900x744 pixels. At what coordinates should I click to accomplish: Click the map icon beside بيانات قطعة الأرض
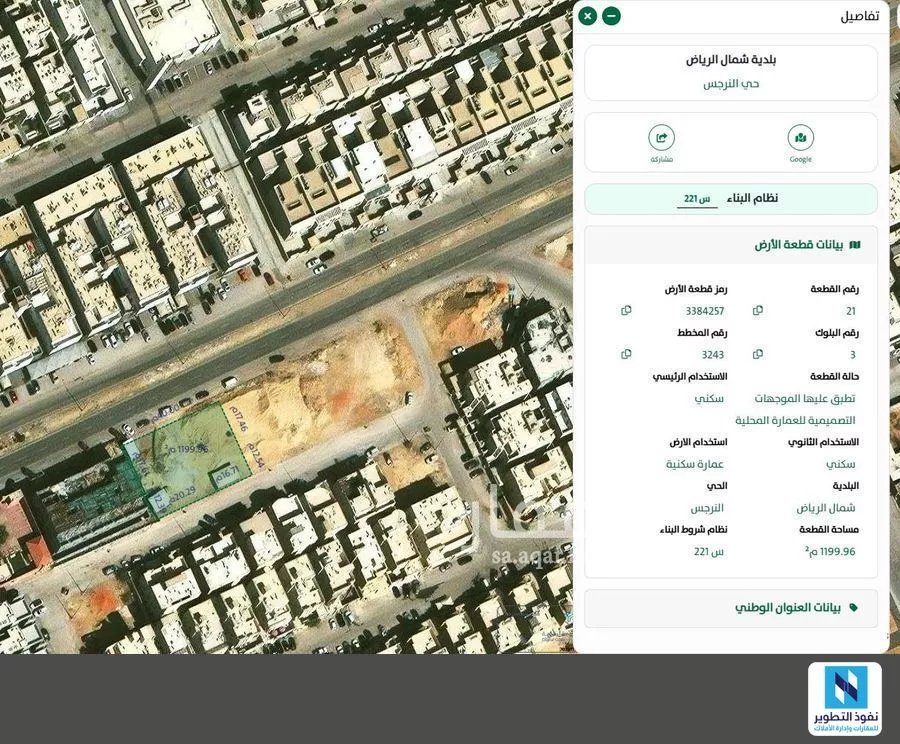tap(854, 243)
